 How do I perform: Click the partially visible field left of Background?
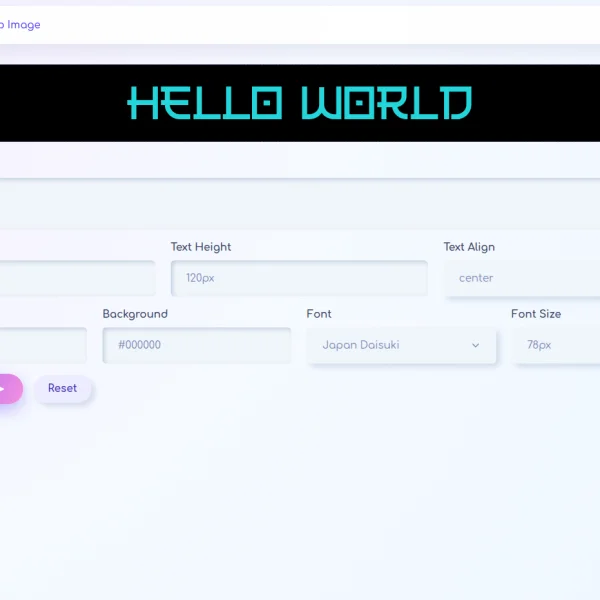tap(43, 345)
